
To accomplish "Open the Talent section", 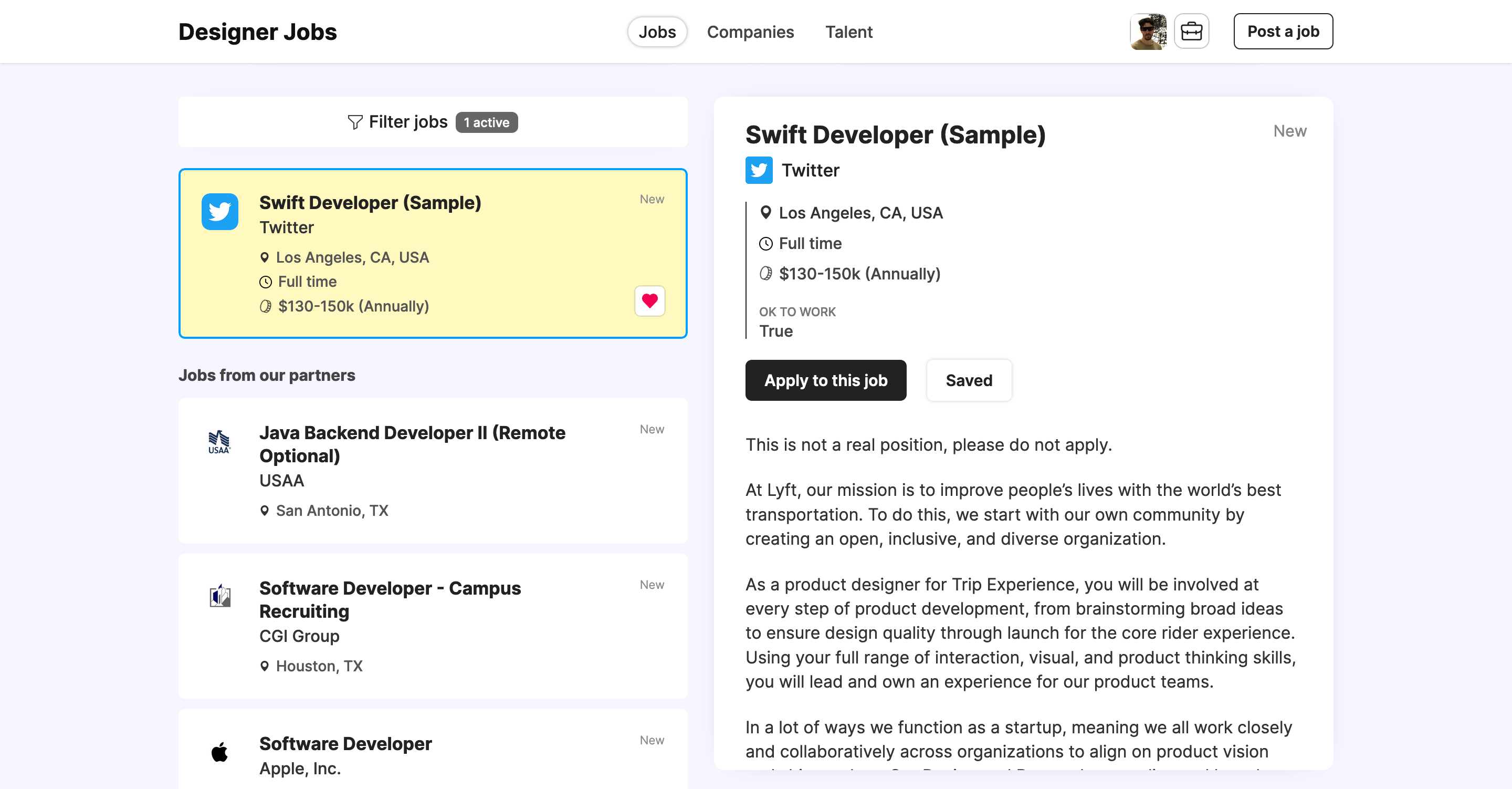I will (849, 32).
